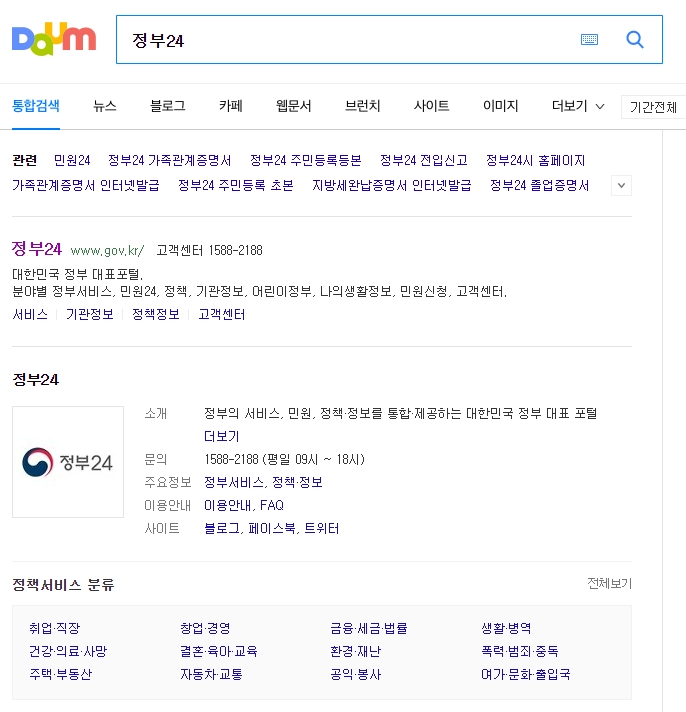Select the 폭력·범죄·중독 category

point(520,651)
